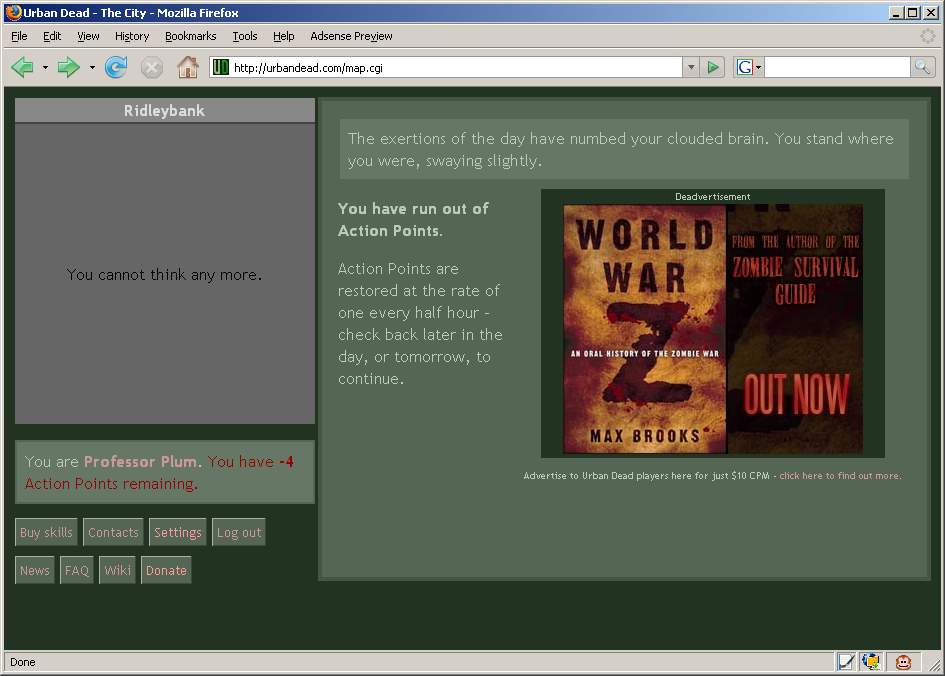Viewport: 945px width, 676px height.
Task: Click the FAQ button
Action: point(77,570)
